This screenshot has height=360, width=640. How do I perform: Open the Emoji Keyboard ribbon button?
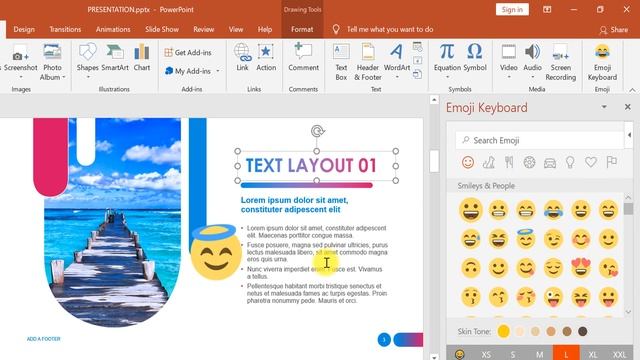click(602, 62)
